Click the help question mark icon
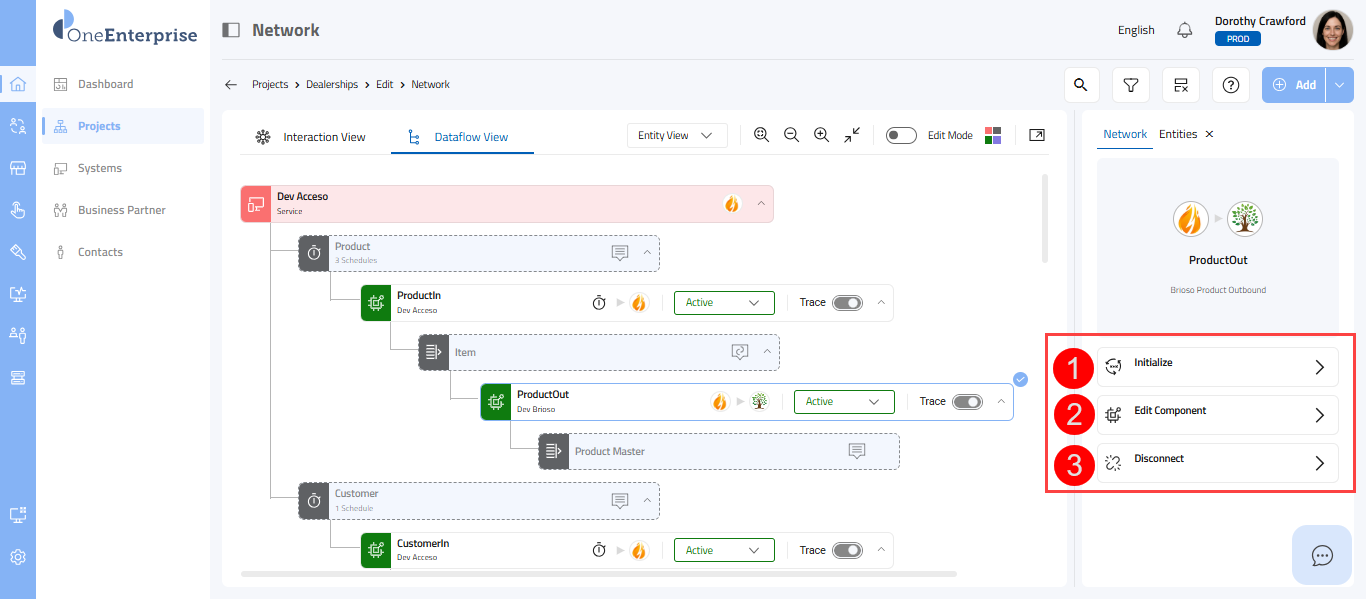The width and height of the screenshot is (1366, 599). pyautogui.click(x=1231, y=85)
